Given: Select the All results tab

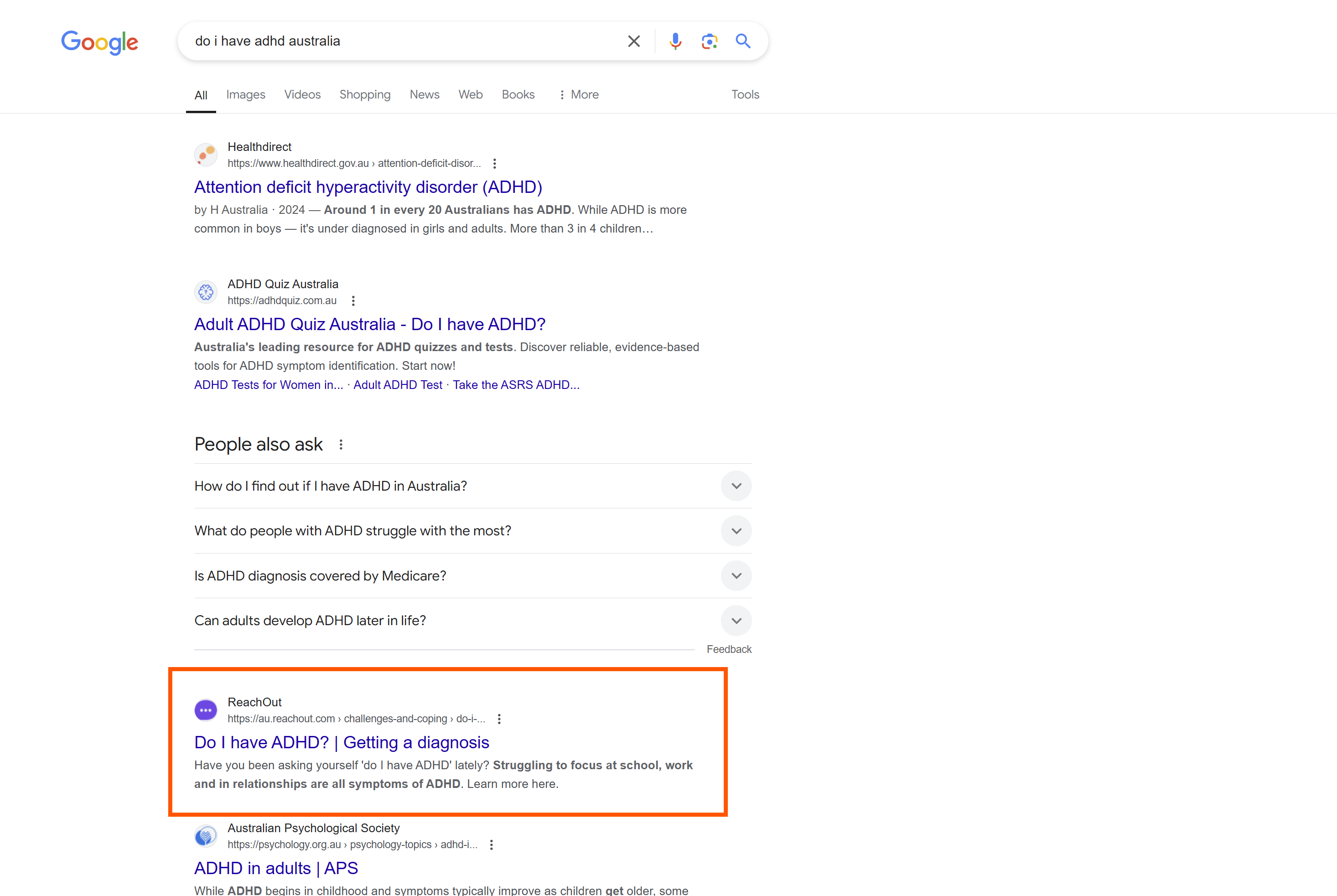Looking at the screenshot, I should [x=201, y=95].
